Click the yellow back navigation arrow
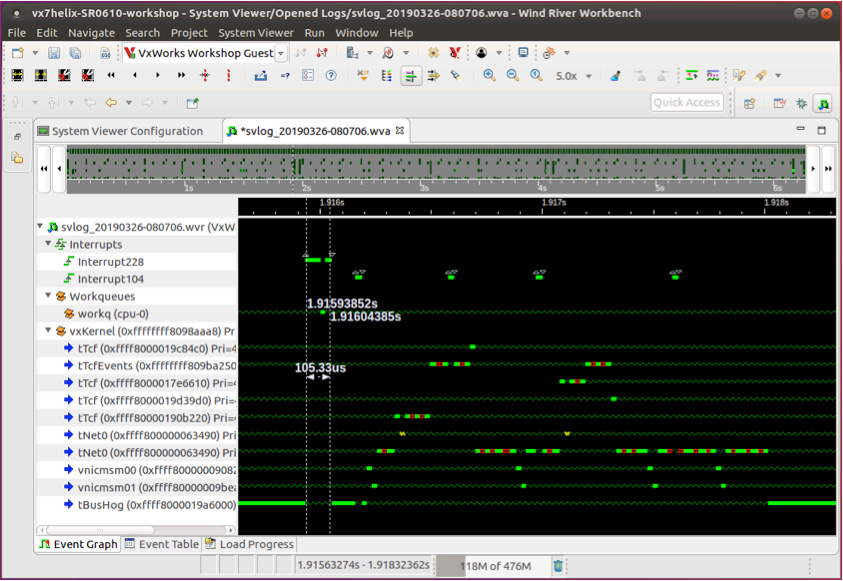Screen dimensions: 843x581 click(111, 102)
